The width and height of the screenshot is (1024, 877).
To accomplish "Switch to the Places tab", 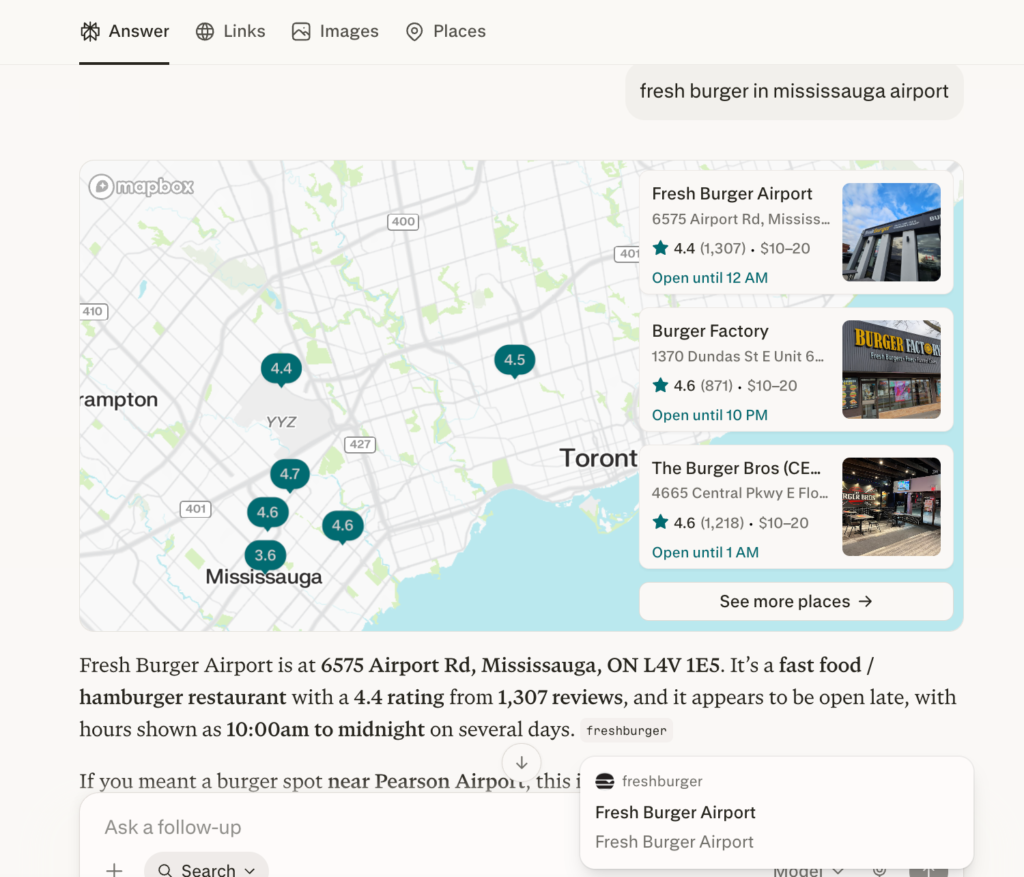I will (446, 31).
